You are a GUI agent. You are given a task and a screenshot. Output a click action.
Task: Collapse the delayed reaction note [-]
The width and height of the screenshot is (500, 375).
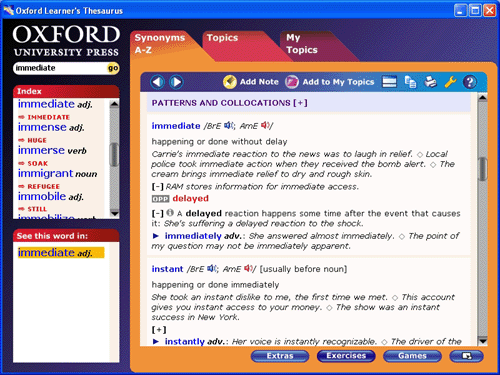(x=158, y=213)
